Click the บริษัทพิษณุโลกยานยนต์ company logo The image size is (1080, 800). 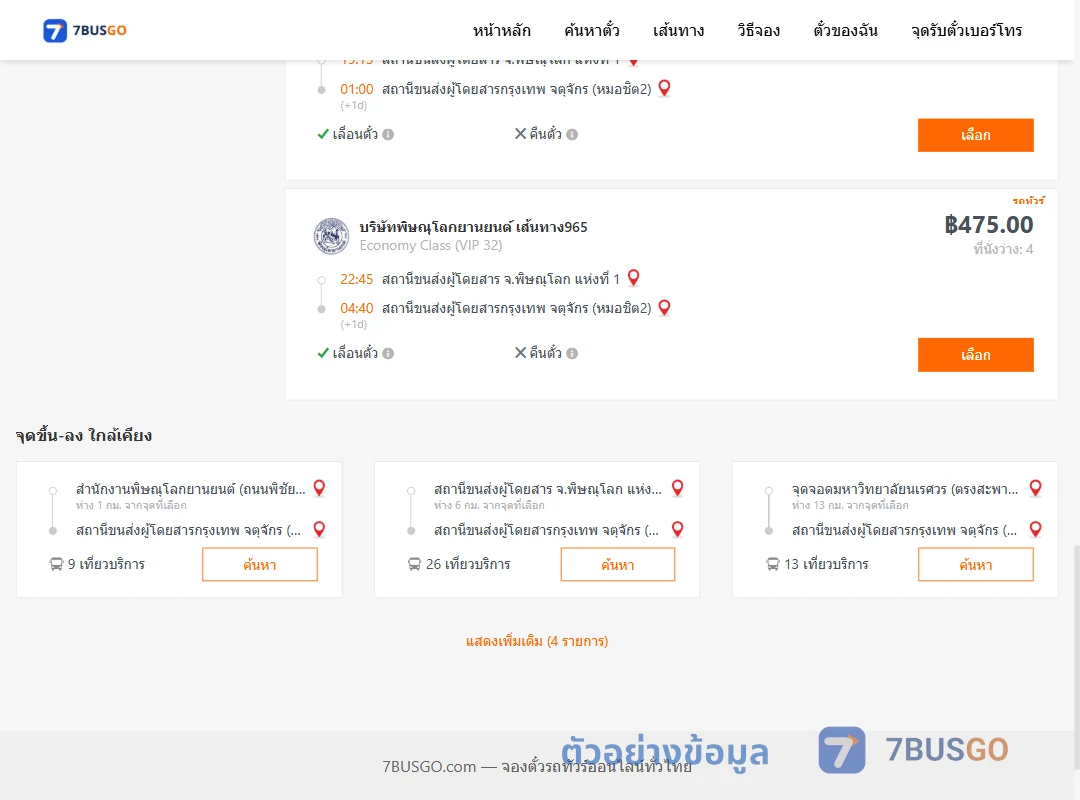pos(331,236)
